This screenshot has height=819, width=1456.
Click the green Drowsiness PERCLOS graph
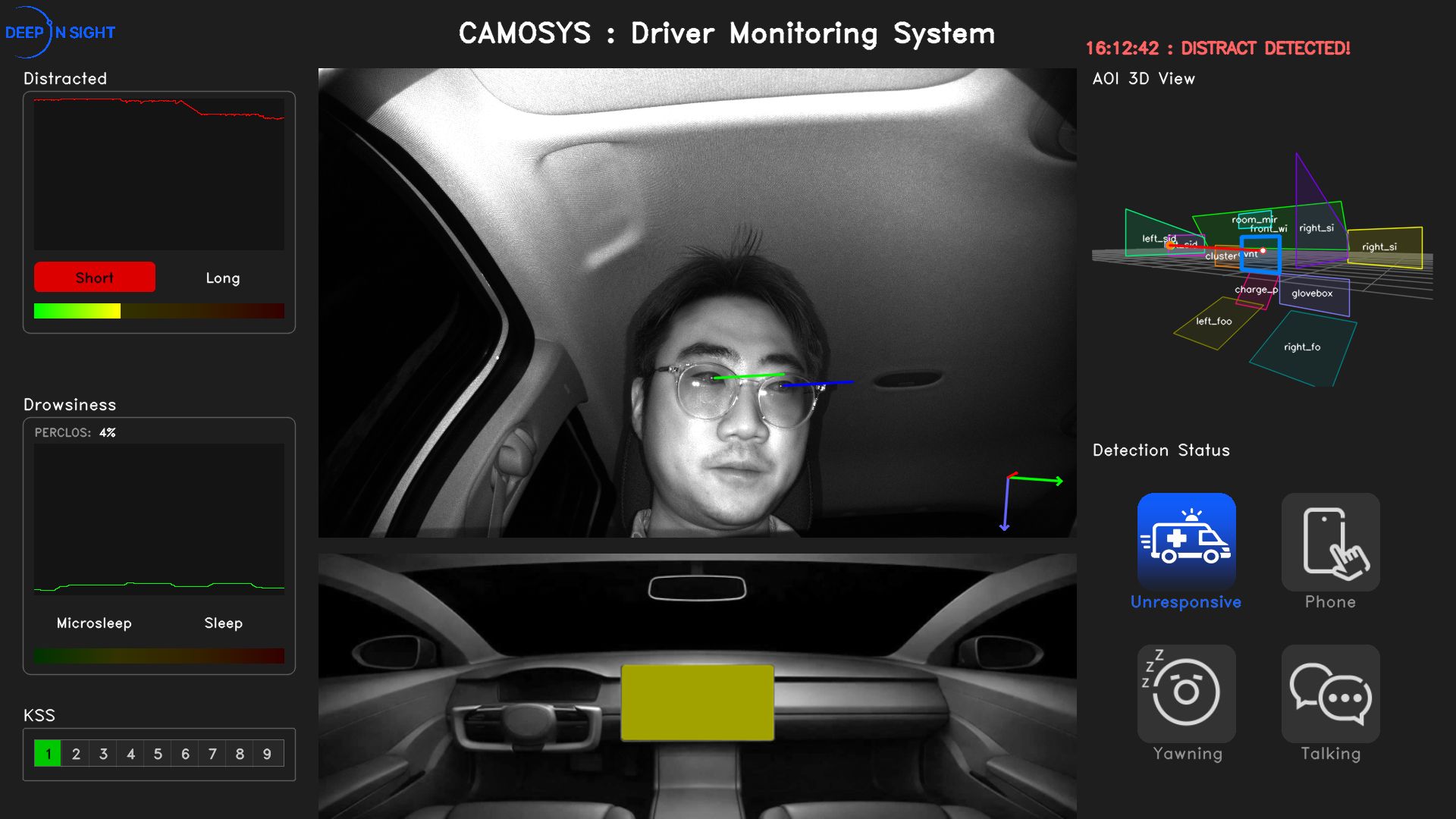point(159,519)
